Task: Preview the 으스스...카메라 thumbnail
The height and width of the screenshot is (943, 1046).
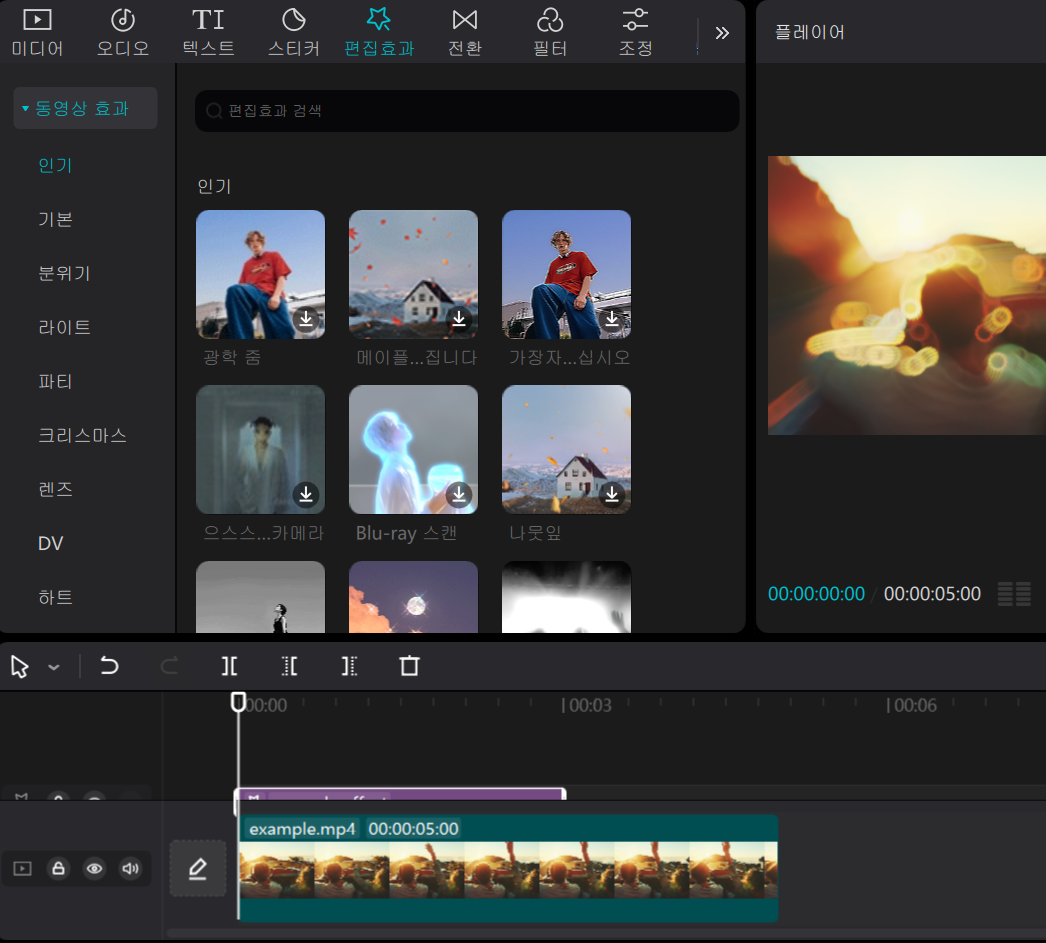Action: (260, 449)
